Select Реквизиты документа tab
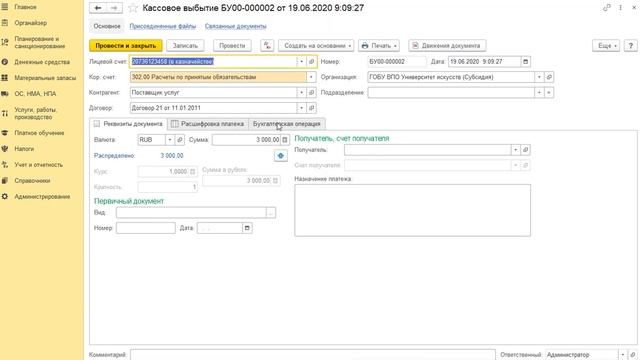This screenshot has width=640, height=360. pyautogui.click(x=129, y=124)
